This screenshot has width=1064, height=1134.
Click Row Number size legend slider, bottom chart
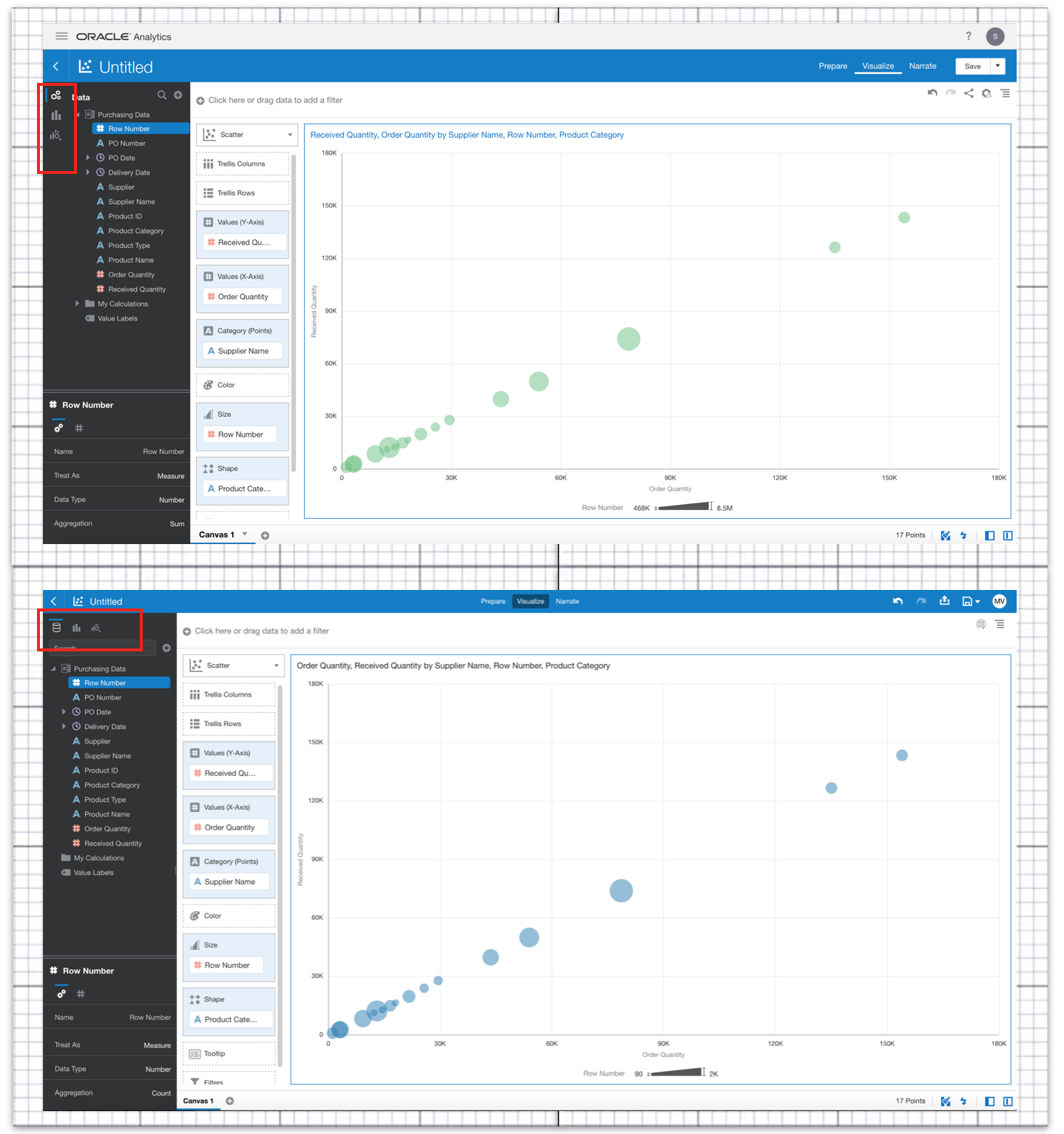click(x=676, y=1073)
